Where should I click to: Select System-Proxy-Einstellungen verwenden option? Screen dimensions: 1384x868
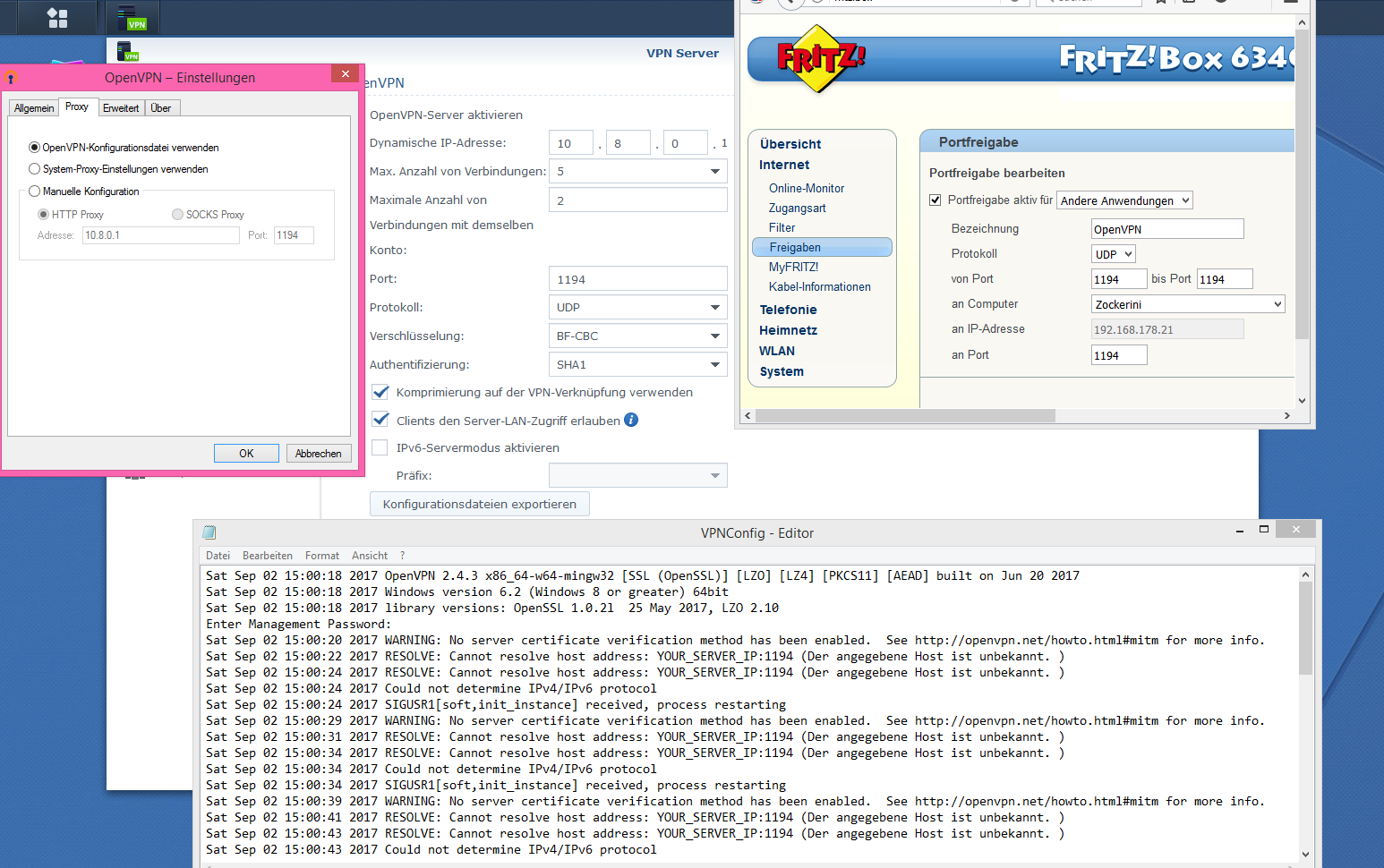point(34,169)
